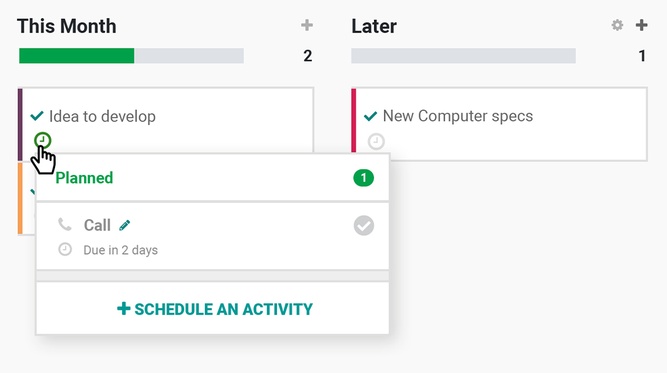
Task: Click Schedule an Activity button
Action: (215, 309)
